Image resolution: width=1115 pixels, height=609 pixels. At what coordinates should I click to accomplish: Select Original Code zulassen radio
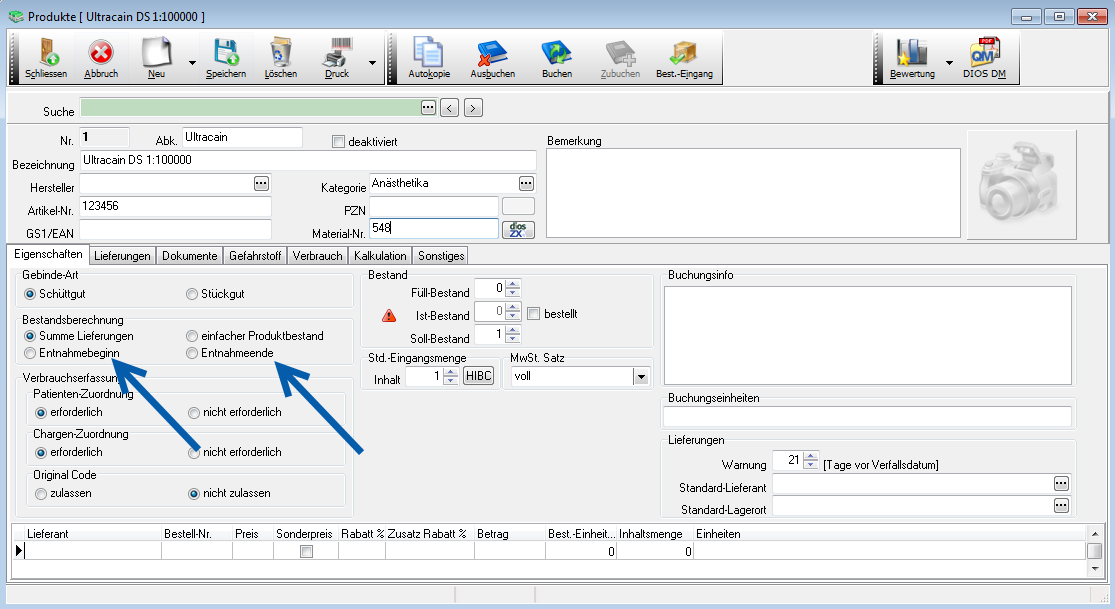[x=41, y=494]
